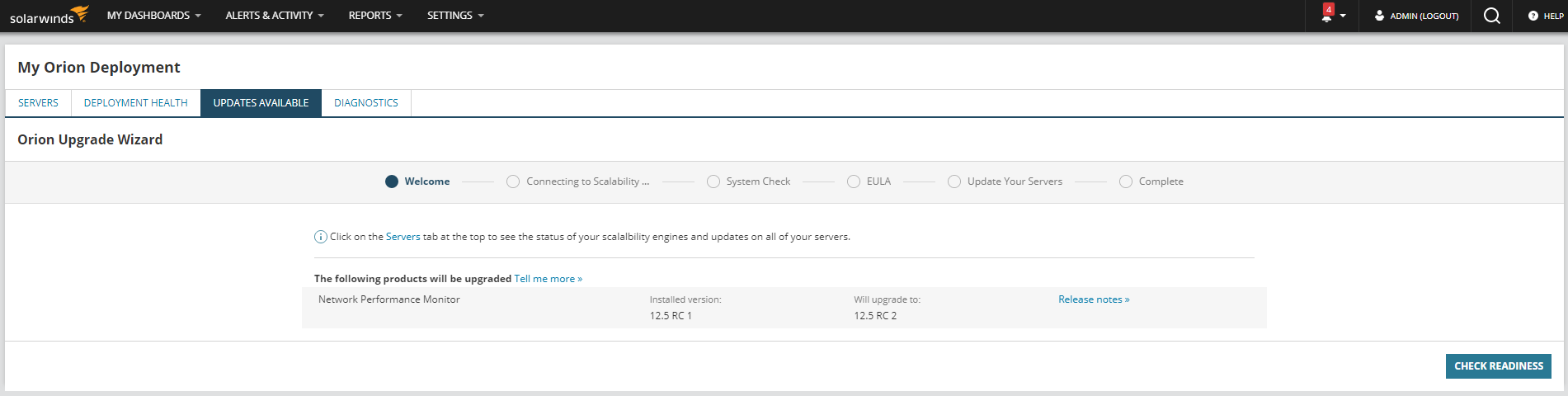Select the System Check step circle
Viewport: 1568px width, 396px height.
click(x=713, y=181)
